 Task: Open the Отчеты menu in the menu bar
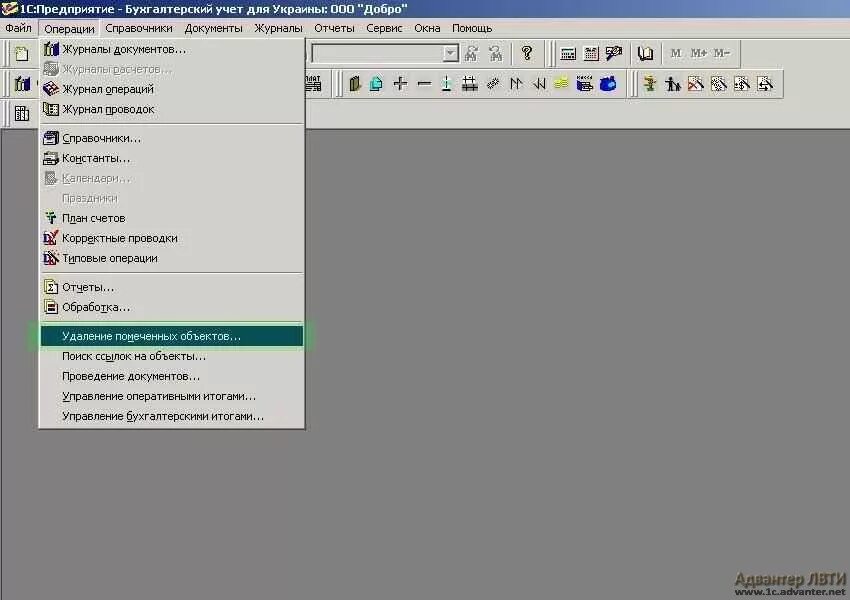pyautogui.click(x=334, y=28)
